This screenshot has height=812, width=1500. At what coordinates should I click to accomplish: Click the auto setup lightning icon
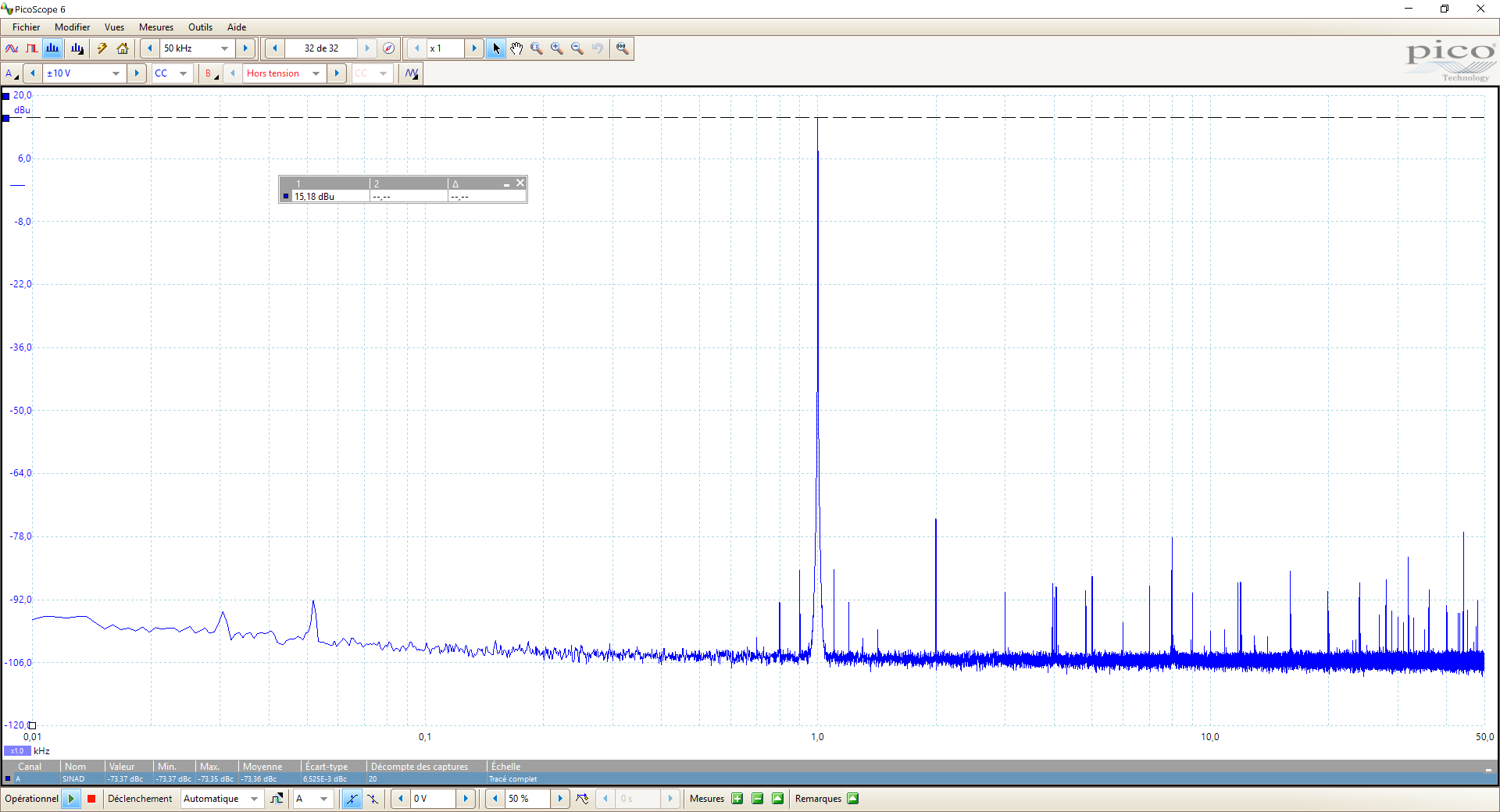pyautogui.click(x=102, y=48)
